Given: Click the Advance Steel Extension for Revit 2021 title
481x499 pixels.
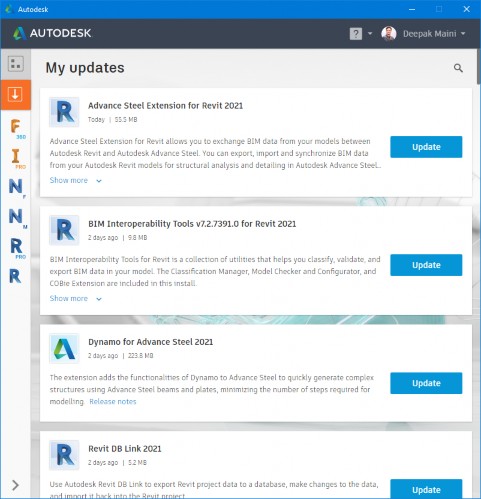Looking at the screenshot, I should tap(165, 106).
